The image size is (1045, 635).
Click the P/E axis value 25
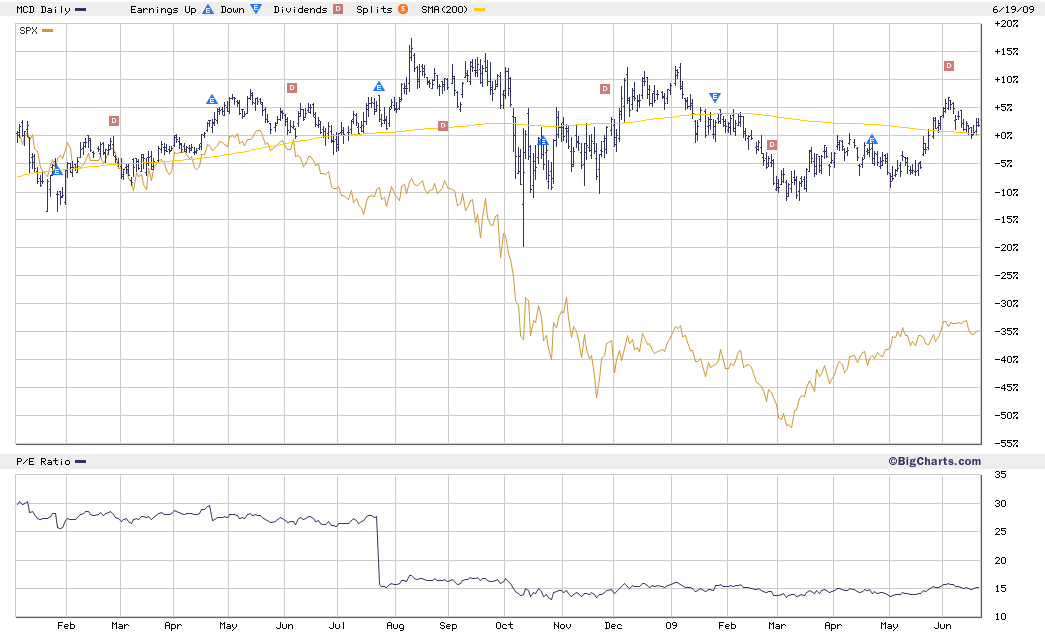[x=1000, y=532]
